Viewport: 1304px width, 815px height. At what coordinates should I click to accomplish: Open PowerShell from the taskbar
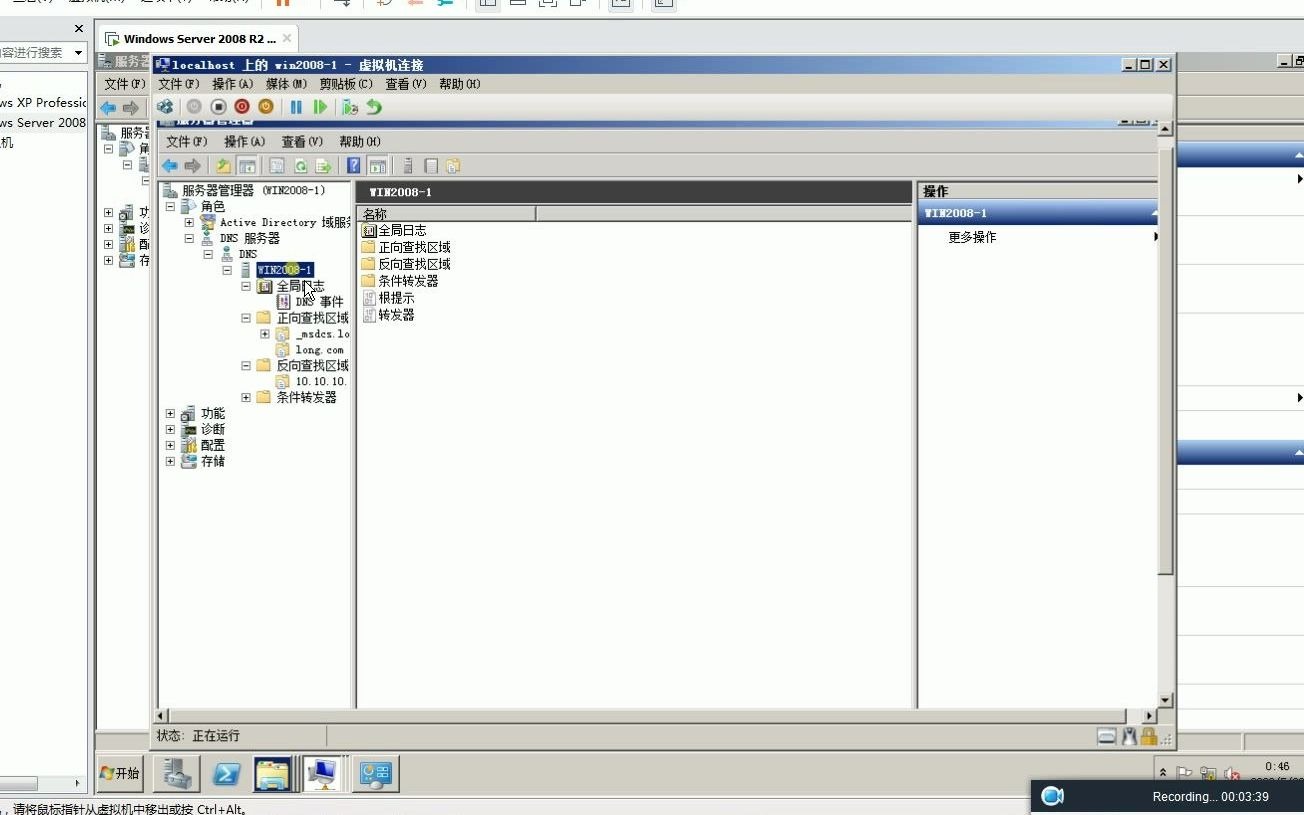(x=227, y=773)
